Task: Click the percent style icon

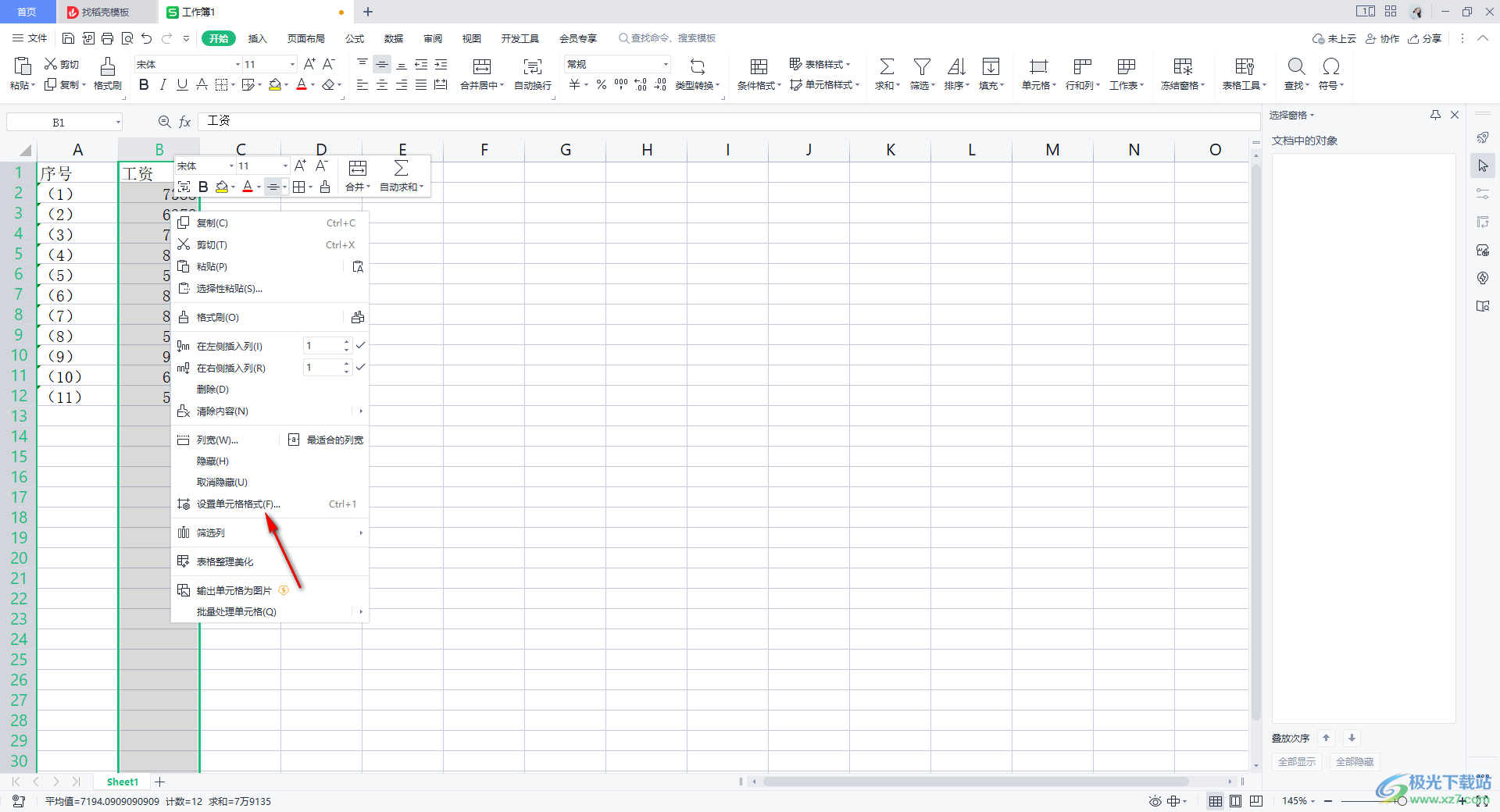Action: (x=602, y=84)
